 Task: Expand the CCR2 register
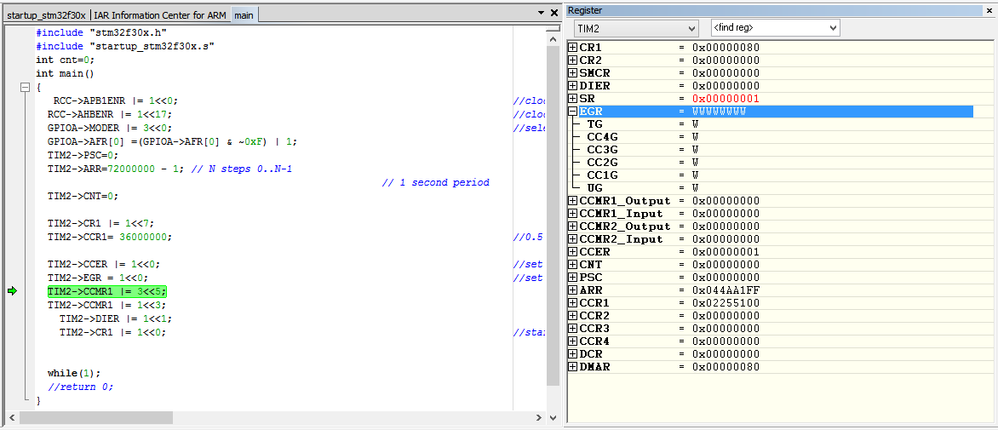coord(573,316)
